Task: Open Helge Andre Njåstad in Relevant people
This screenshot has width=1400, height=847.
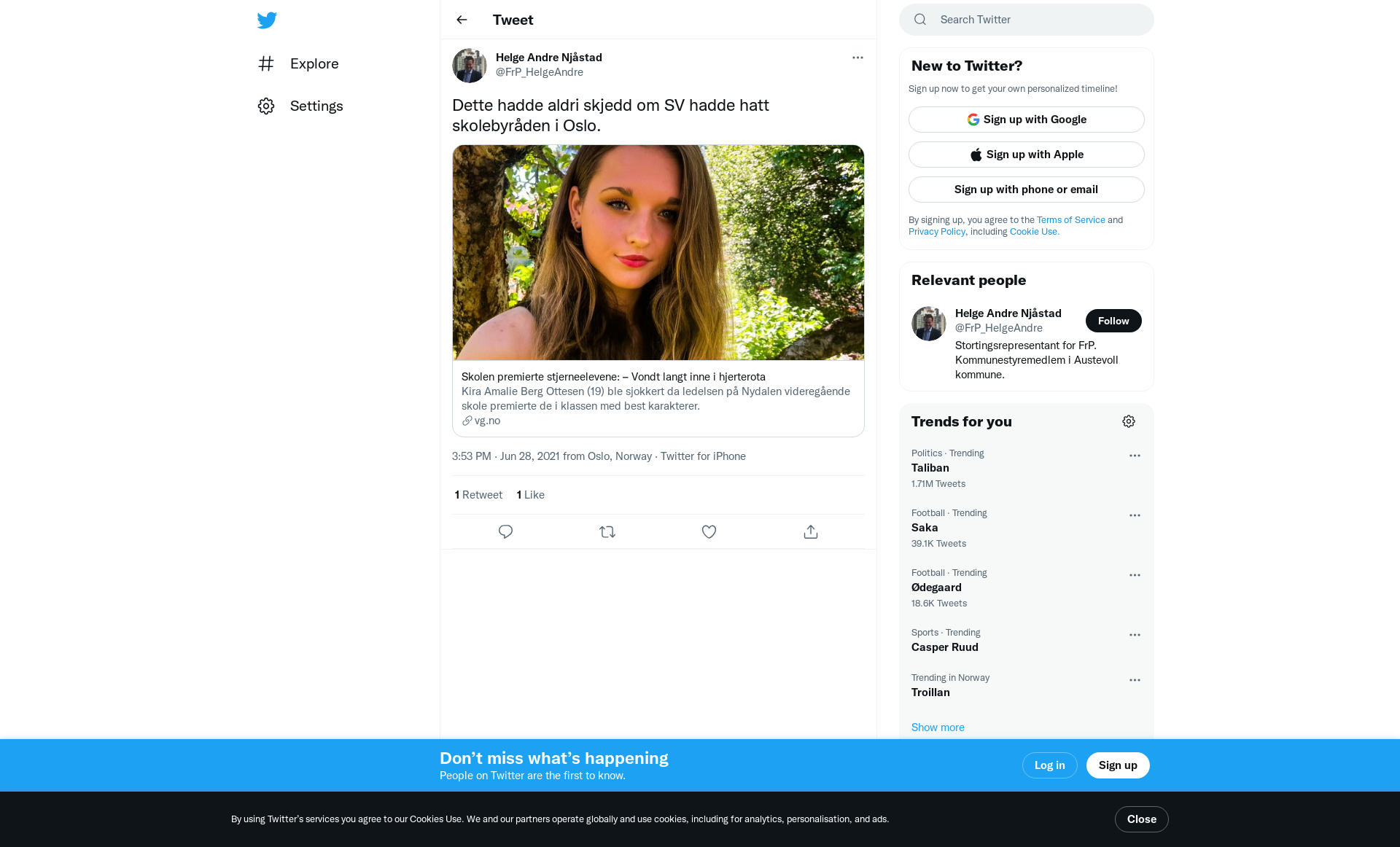Action: (x=1008, y=313)
